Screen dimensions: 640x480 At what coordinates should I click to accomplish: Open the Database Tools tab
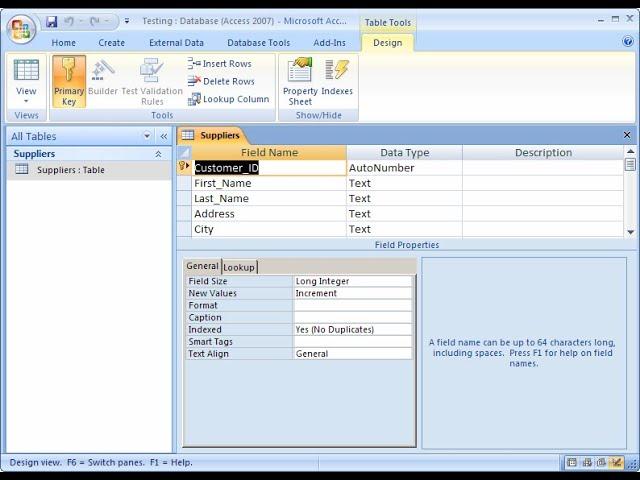(x=258, y=43)
